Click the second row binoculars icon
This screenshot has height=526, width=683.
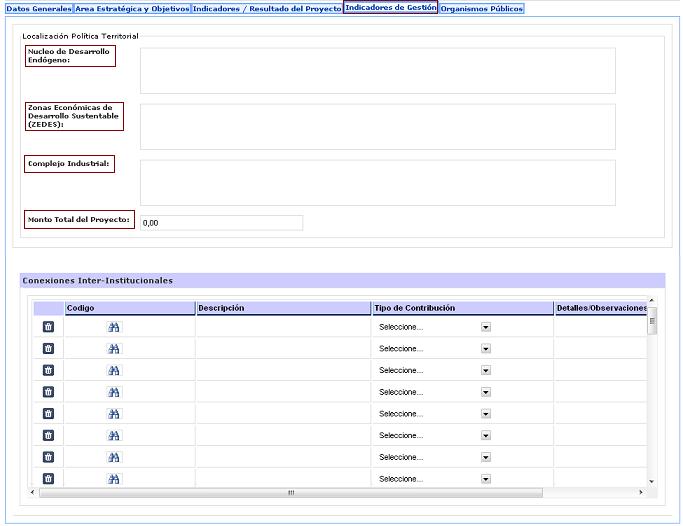(114, 349)
